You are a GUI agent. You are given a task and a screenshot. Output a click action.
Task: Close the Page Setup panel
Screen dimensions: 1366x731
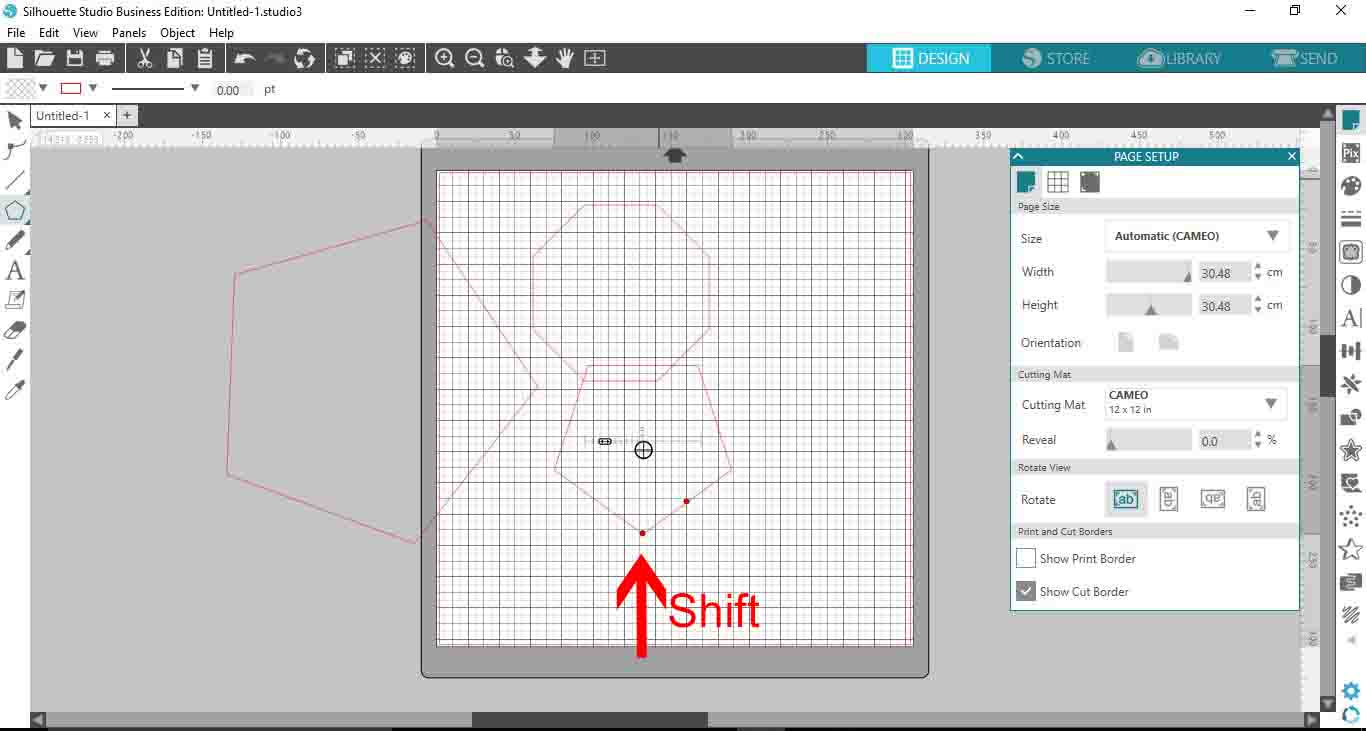[x=1291, y=156]
